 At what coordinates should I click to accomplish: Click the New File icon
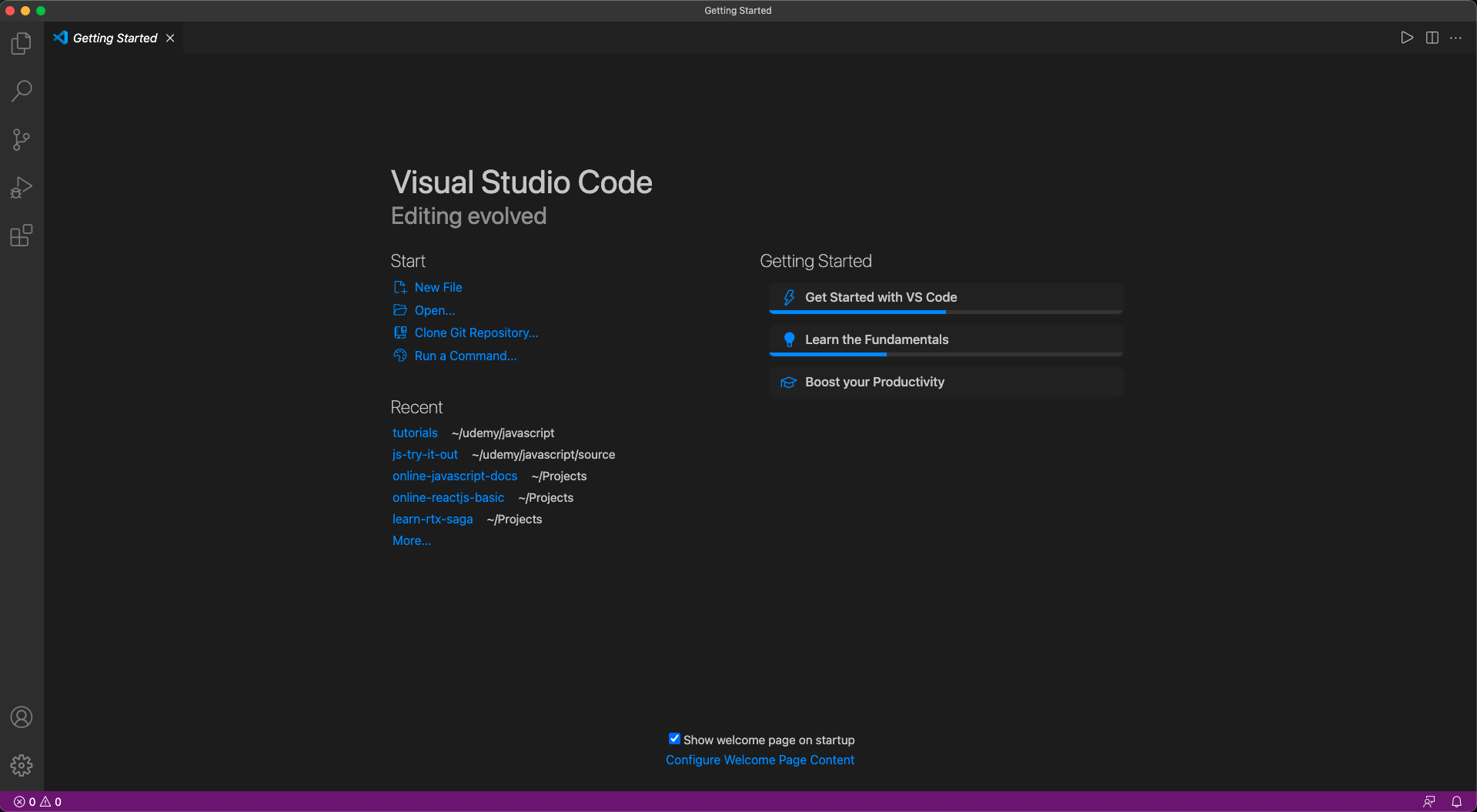tap(400, 287)
